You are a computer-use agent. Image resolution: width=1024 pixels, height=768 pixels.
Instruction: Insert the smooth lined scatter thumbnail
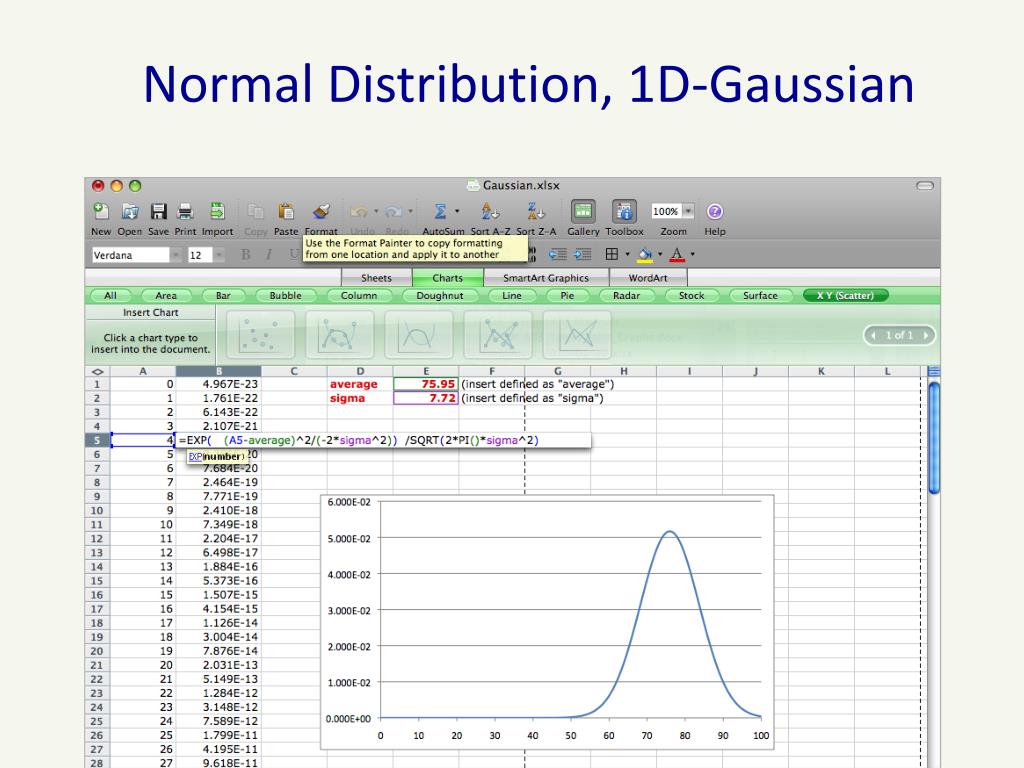[419, 334]
